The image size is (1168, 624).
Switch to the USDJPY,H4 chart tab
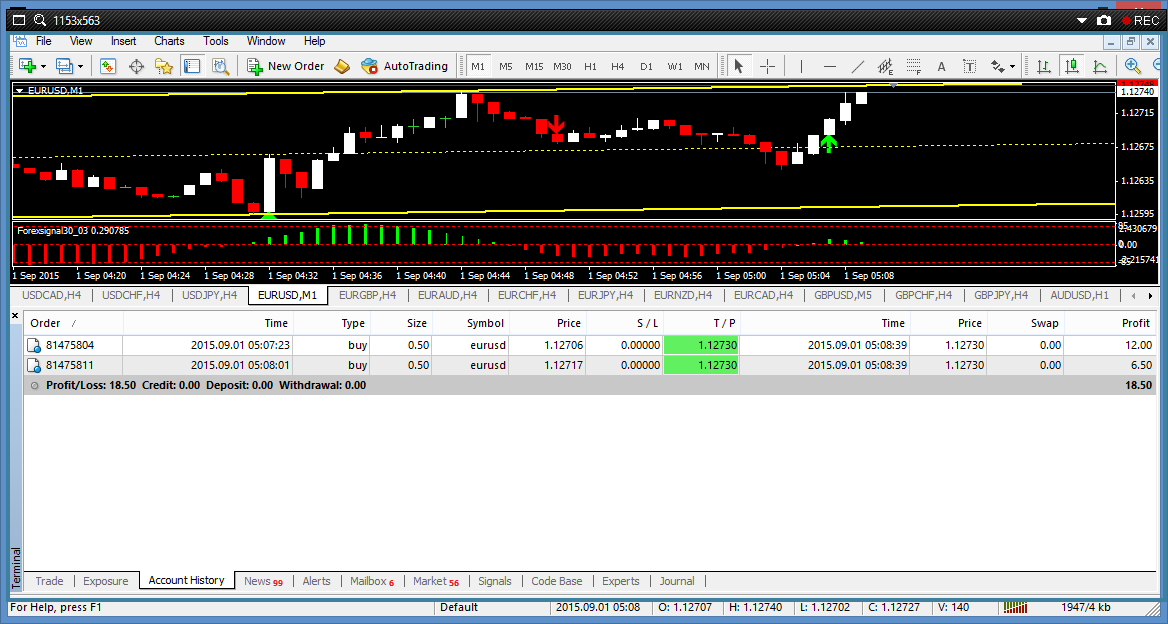(209, 295)
